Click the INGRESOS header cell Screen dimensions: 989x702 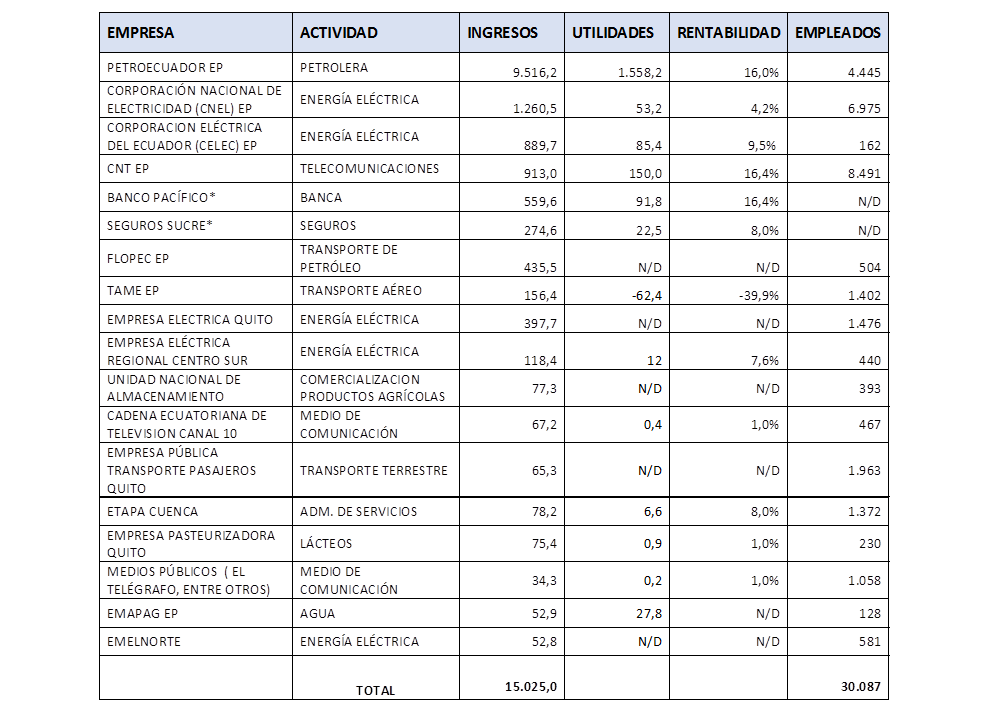tap(511, 33)
